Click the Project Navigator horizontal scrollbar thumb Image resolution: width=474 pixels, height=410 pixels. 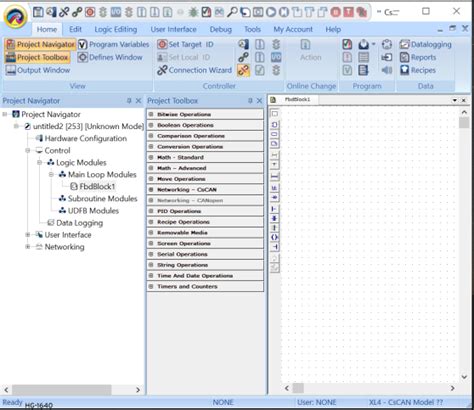[x=62, y=390]
